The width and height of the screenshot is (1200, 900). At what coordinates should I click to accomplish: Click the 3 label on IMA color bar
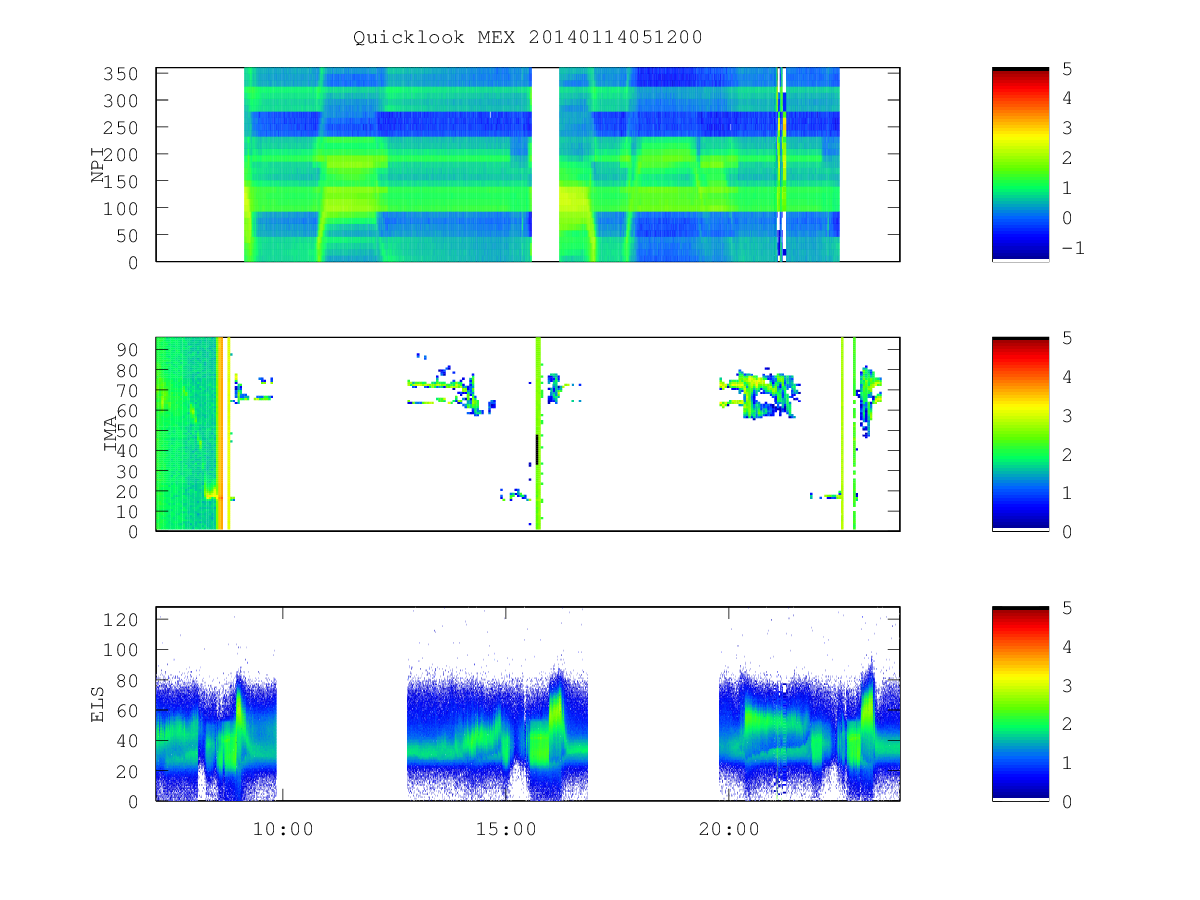point(1066,415)
